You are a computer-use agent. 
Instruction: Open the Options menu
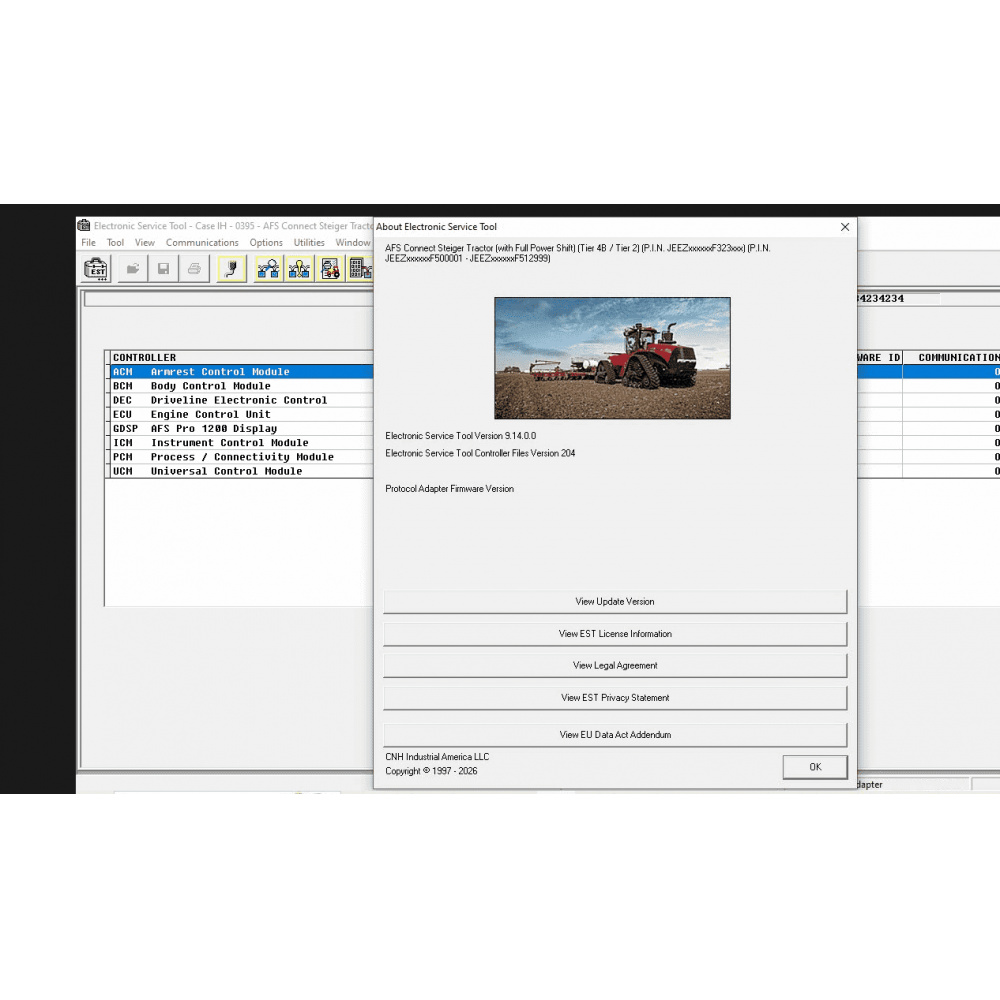tap(266, 242)
